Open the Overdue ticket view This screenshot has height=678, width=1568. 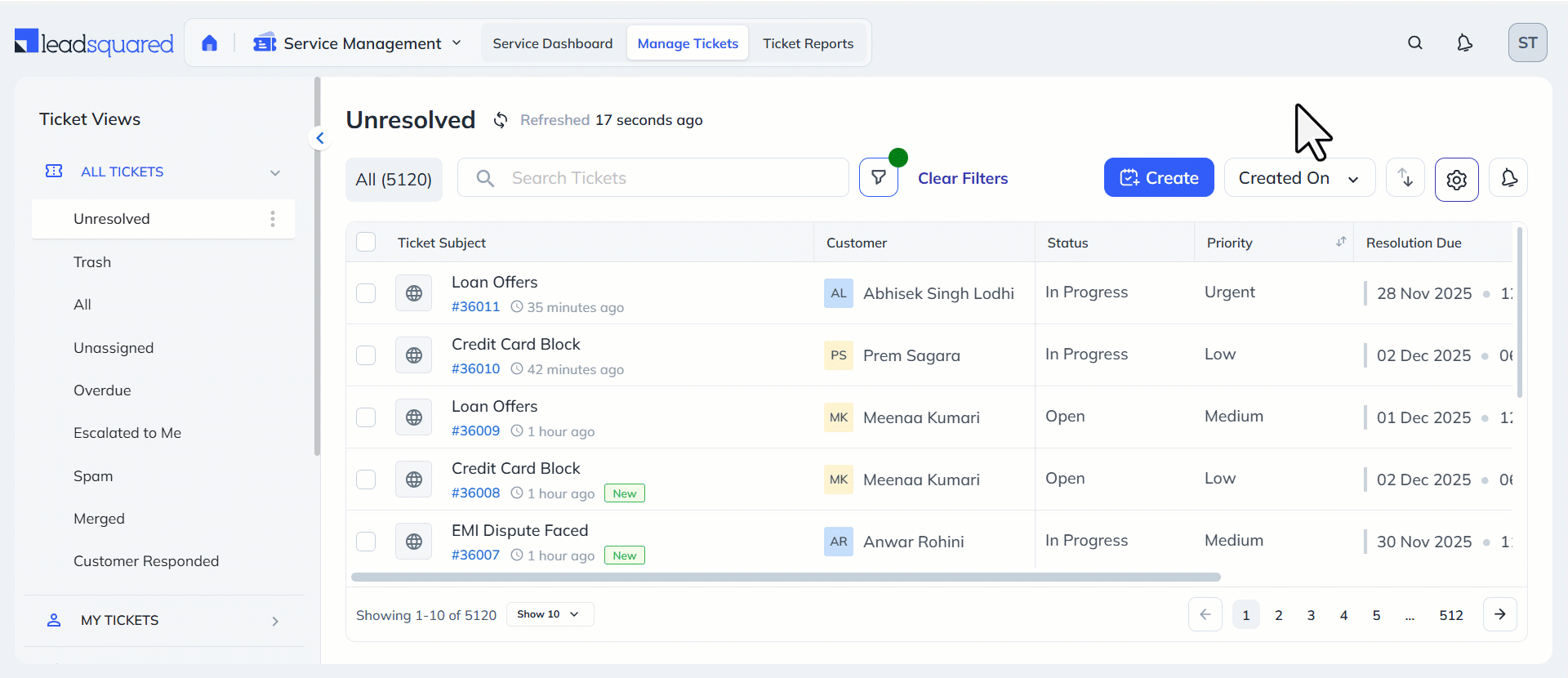[x=102, y=390]
